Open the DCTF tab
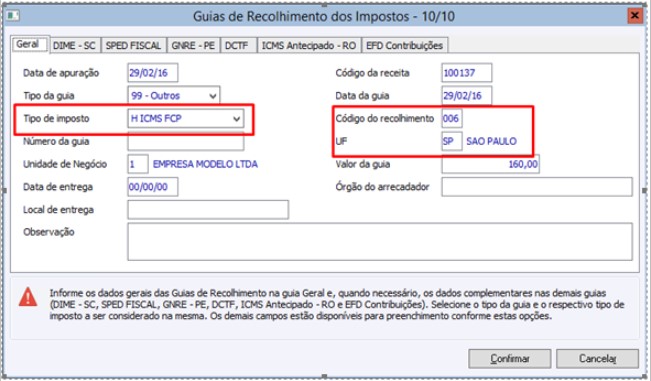Screen dimensions: 651x381 pos(237,46)
